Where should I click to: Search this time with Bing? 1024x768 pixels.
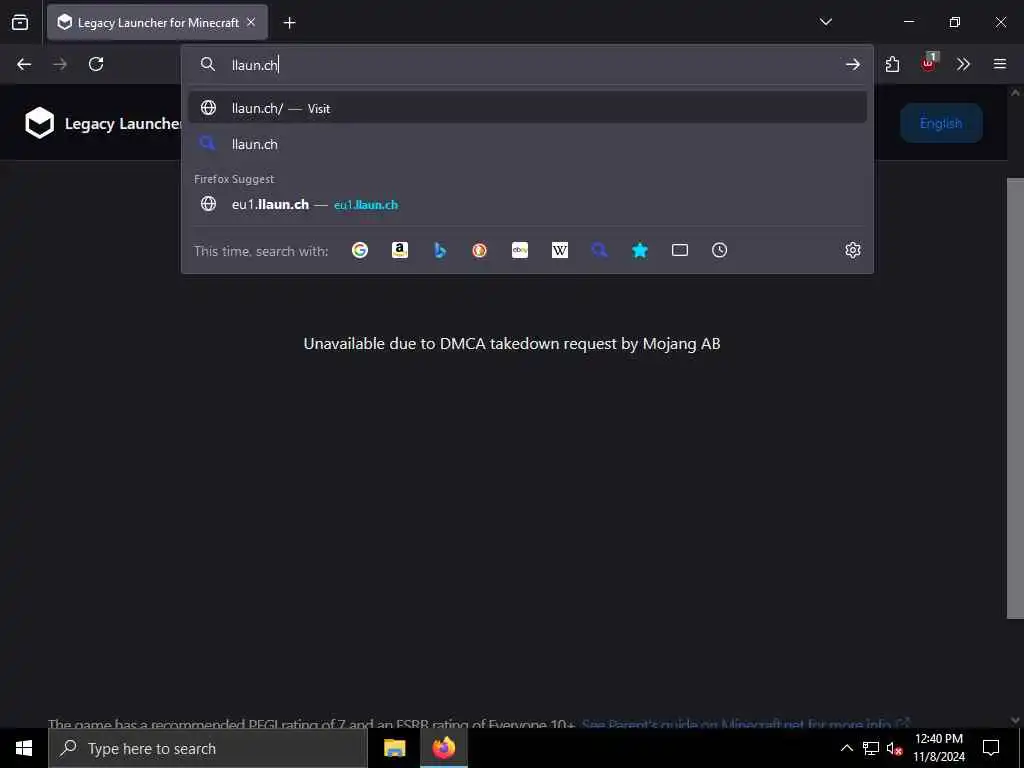440,250
